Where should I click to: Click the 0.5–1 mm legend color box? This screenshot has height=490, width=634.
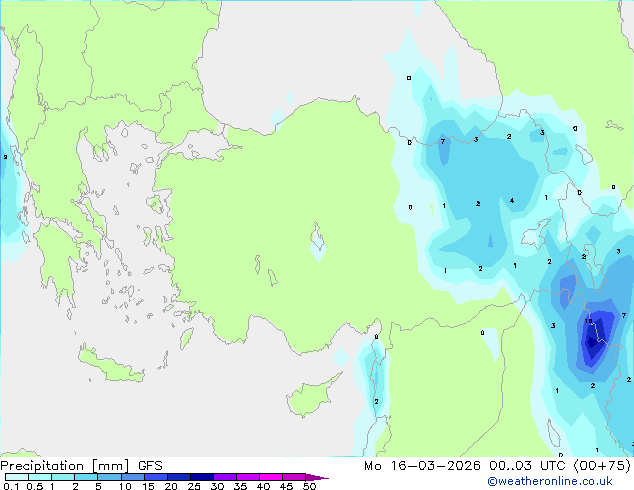point(40,477)
